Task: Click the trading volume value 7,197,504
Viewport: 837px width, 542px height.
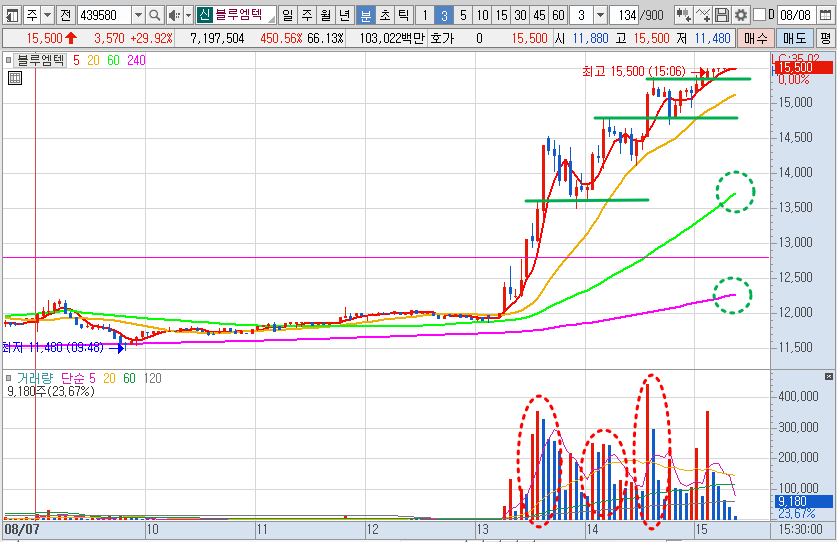Action: (x=217, y=38)
